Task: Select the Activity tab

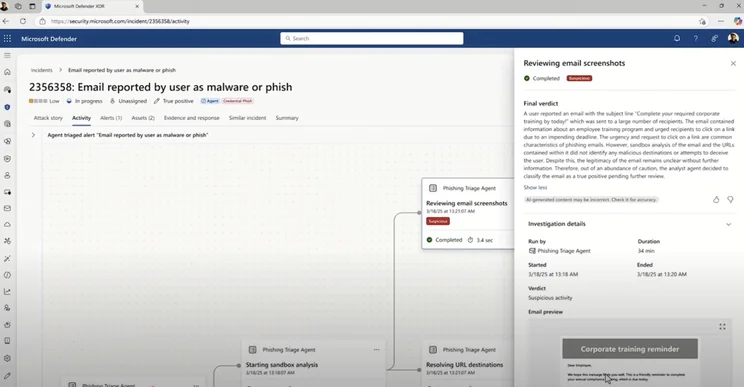Action: point(81,118)
